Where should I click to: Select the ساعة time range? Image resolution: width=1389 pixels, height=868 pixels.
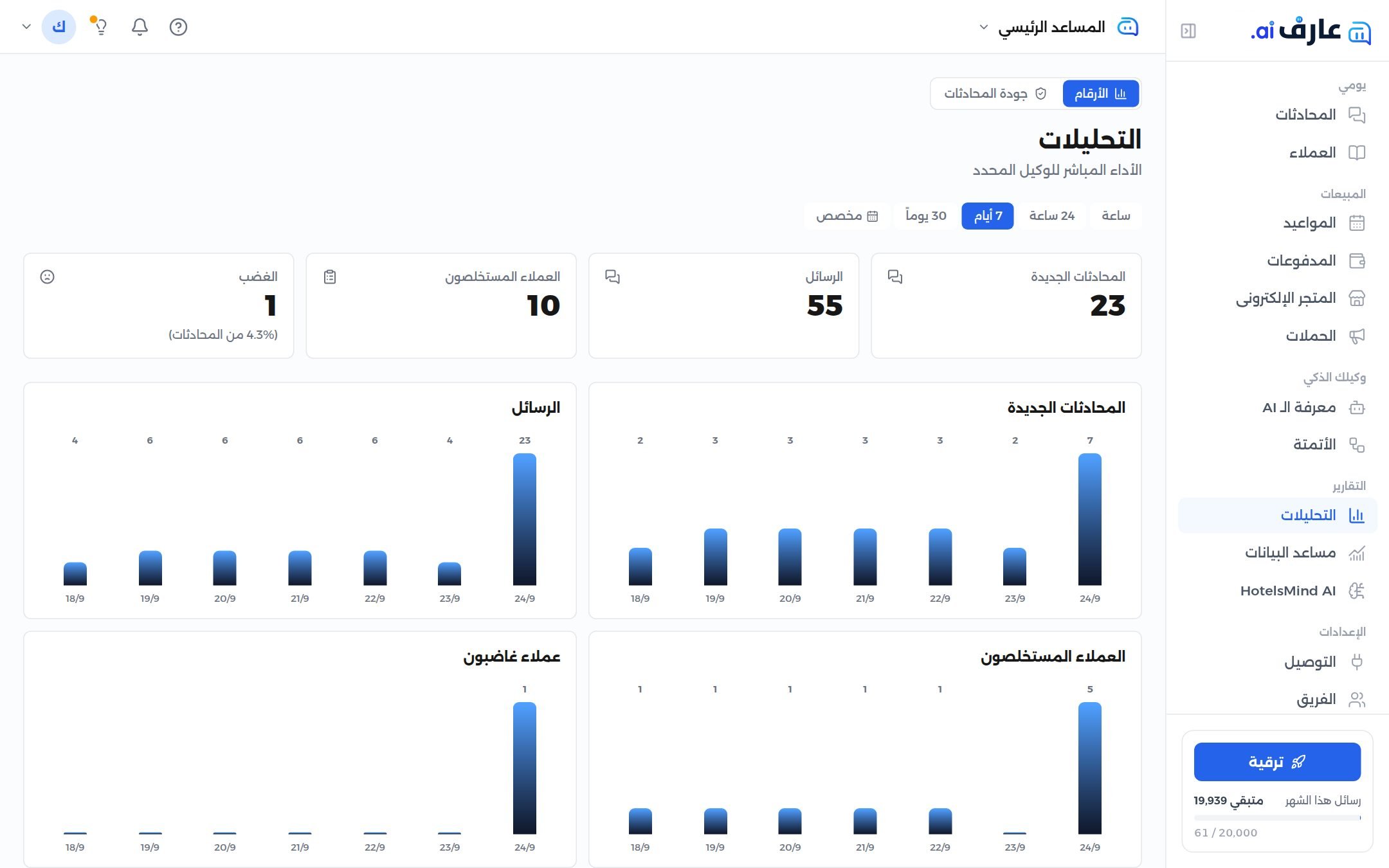1116,216
